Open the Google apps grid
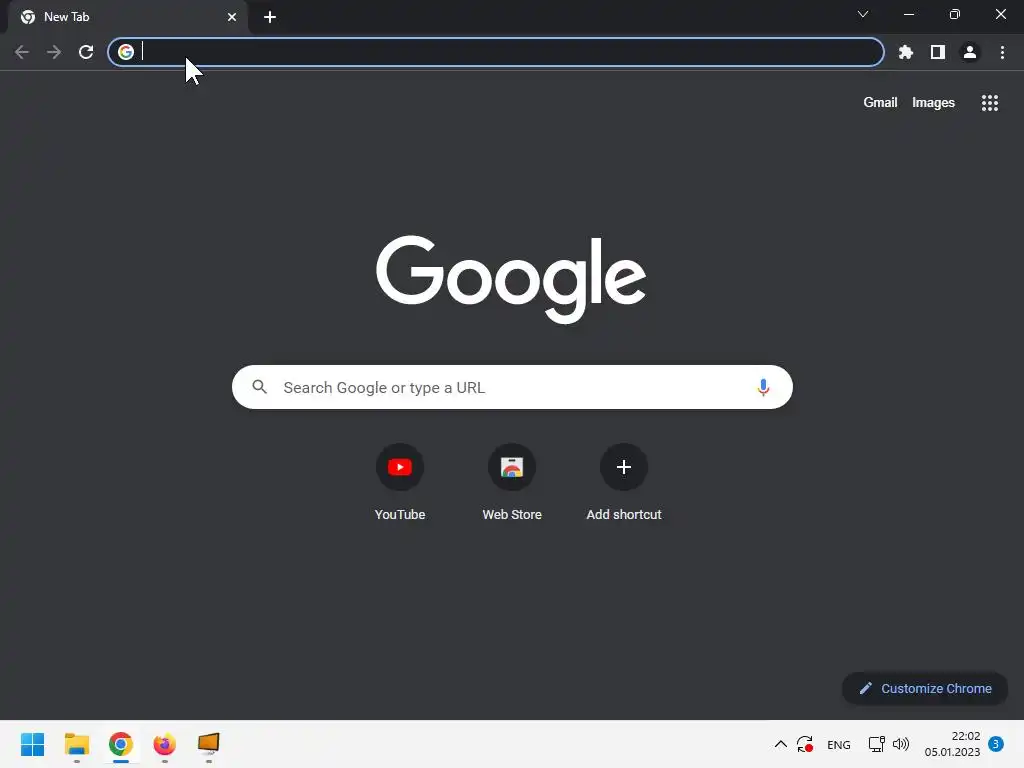Image resolution: width=1024 pixels, height=768 pixels. (990, 103)
